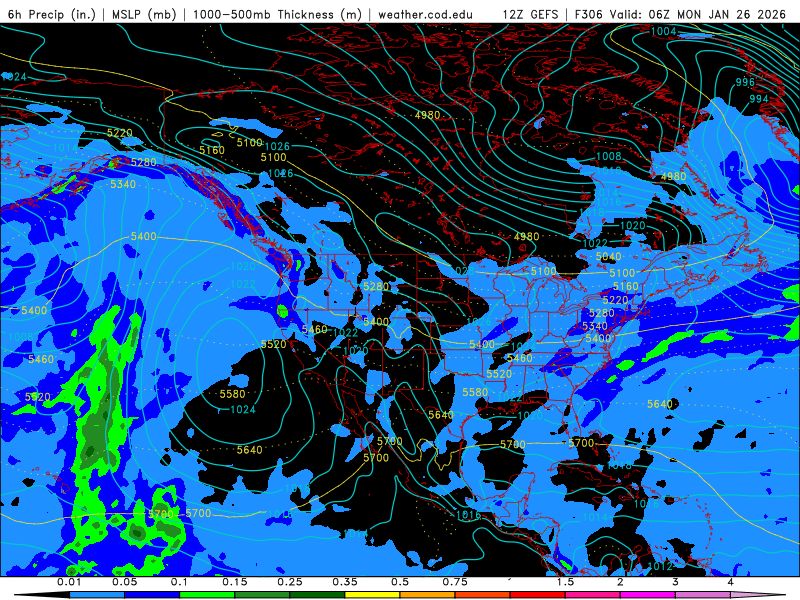Click the '994' pressure contour label

pyautogui.click(x=759, y=99)
